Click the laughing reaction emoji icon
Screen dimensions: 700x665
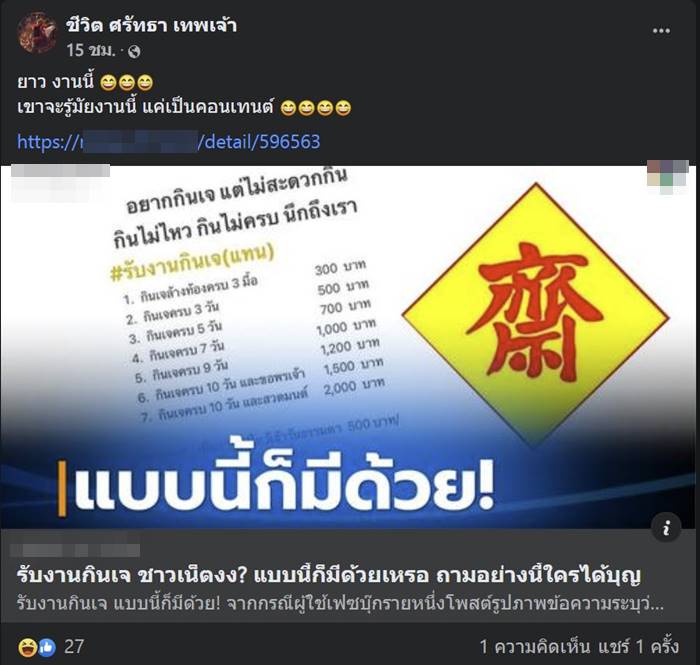coord(27,647)
